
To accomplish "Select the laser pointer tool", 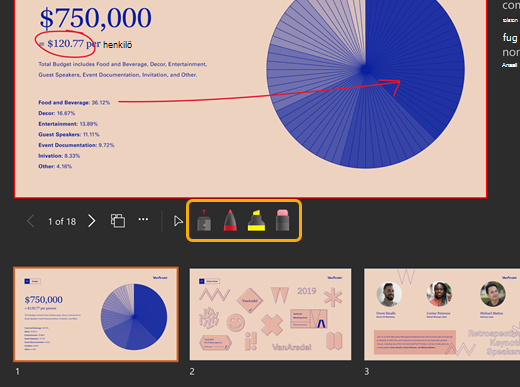I will point(204,220).
